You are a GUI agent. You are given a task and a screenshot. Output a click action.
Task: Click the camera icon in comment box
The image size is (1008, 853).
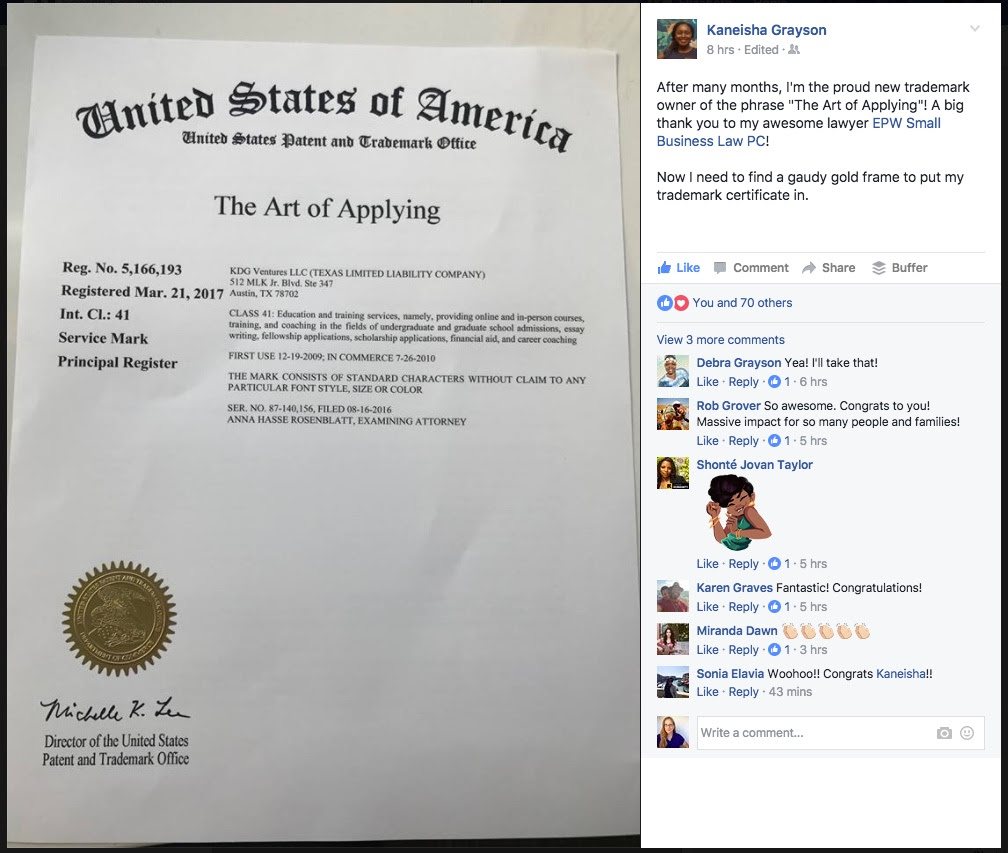click(944, 733)
